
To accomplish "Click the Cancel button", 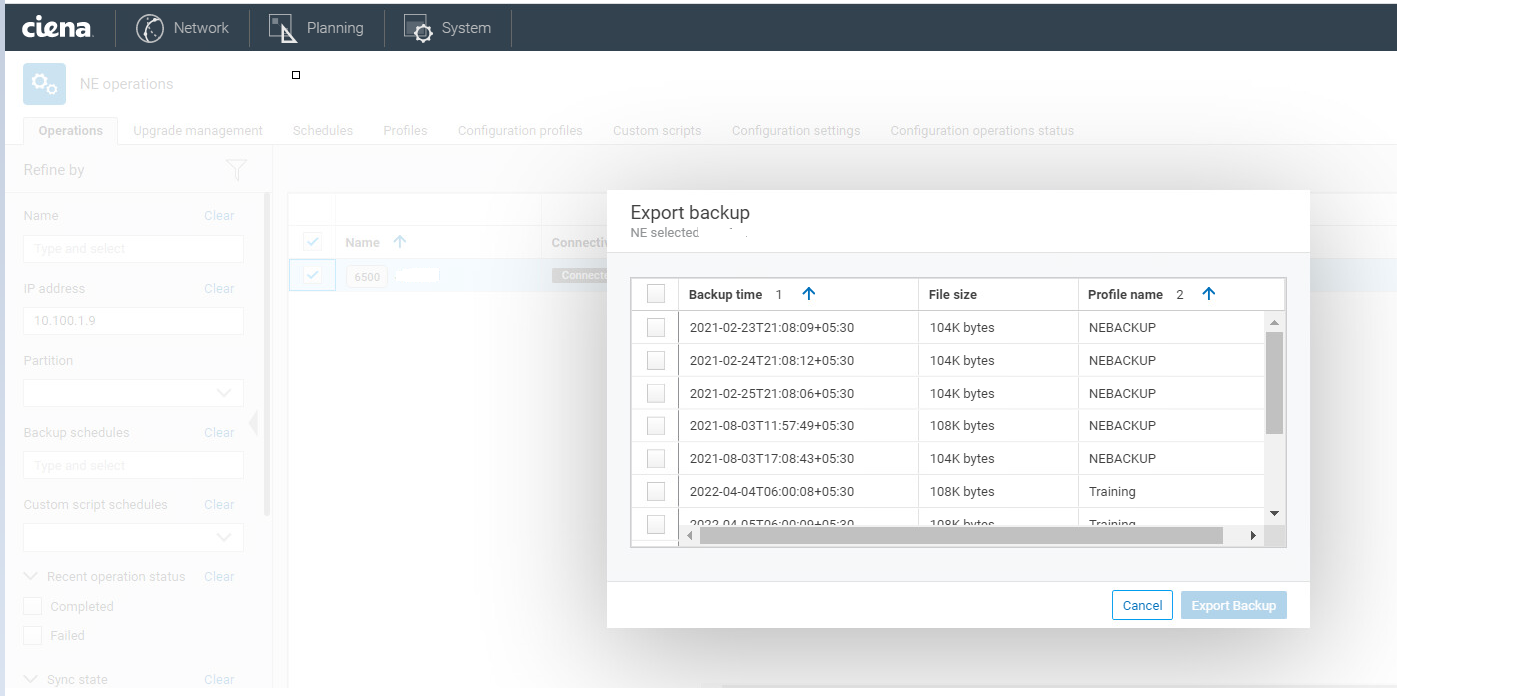I will tap(1142, 605).
